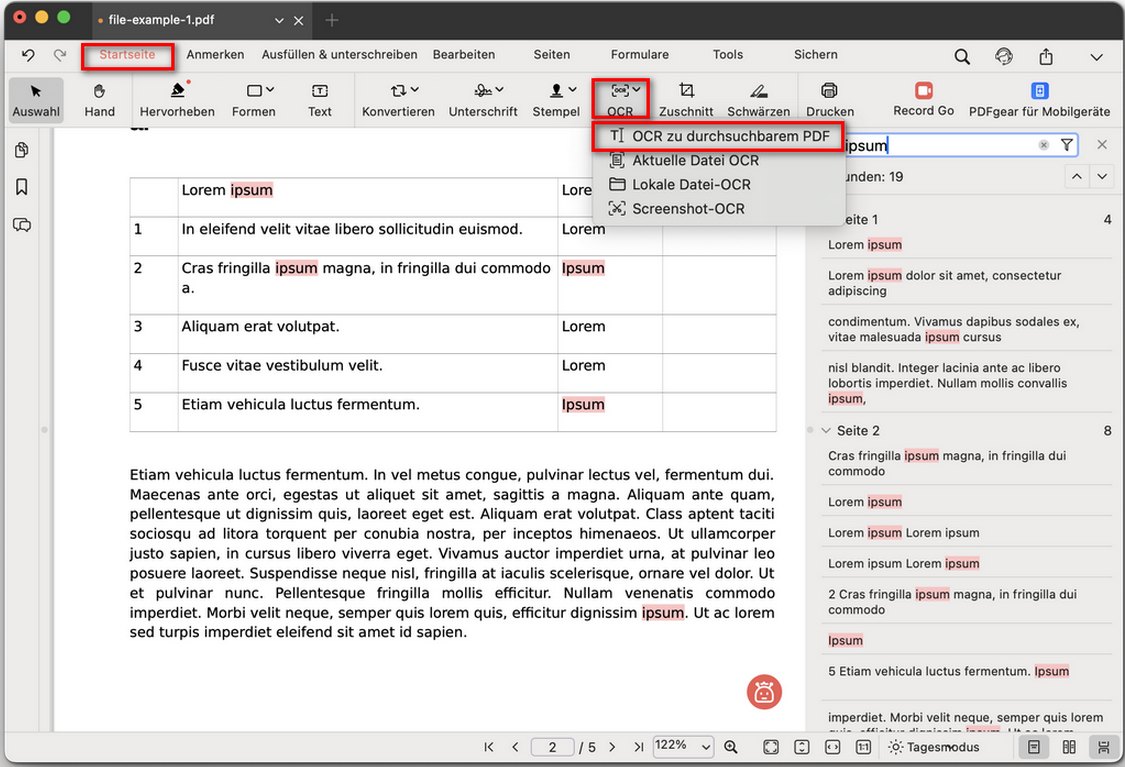This screenshot has height=767, width=1125.
Task: Switch to the Bearbeiten tab
Action: coord(464,55)
